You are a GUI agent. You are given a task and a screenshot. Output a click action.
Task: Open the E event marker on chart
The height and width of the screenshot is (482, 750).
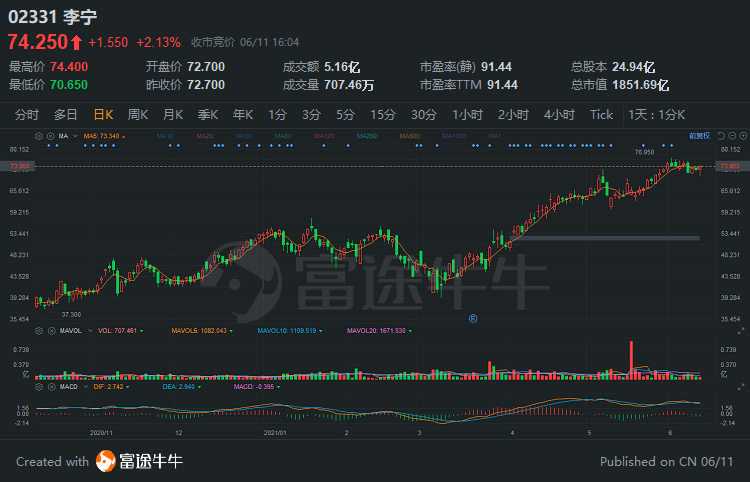coord(473,318)
